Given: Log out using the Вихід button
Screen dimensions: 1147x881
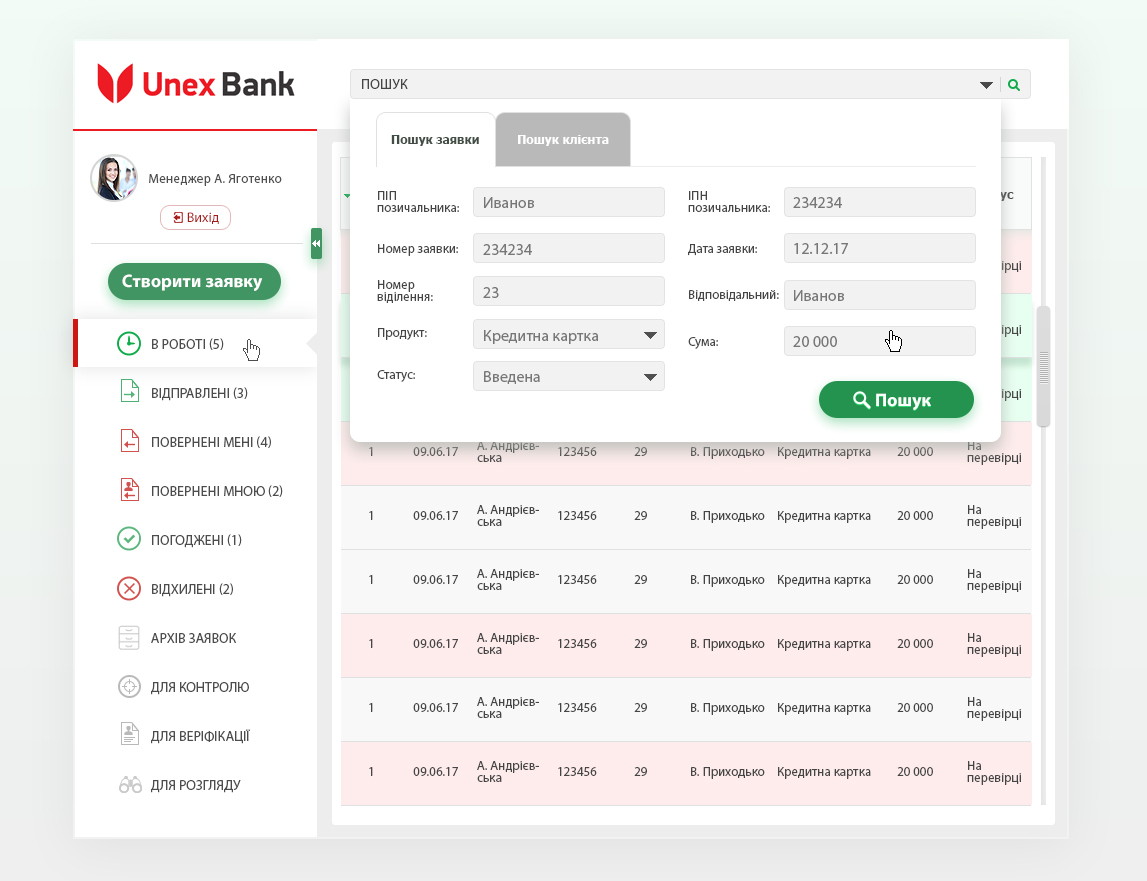Looking at the screenshot, I should [195, 217].
